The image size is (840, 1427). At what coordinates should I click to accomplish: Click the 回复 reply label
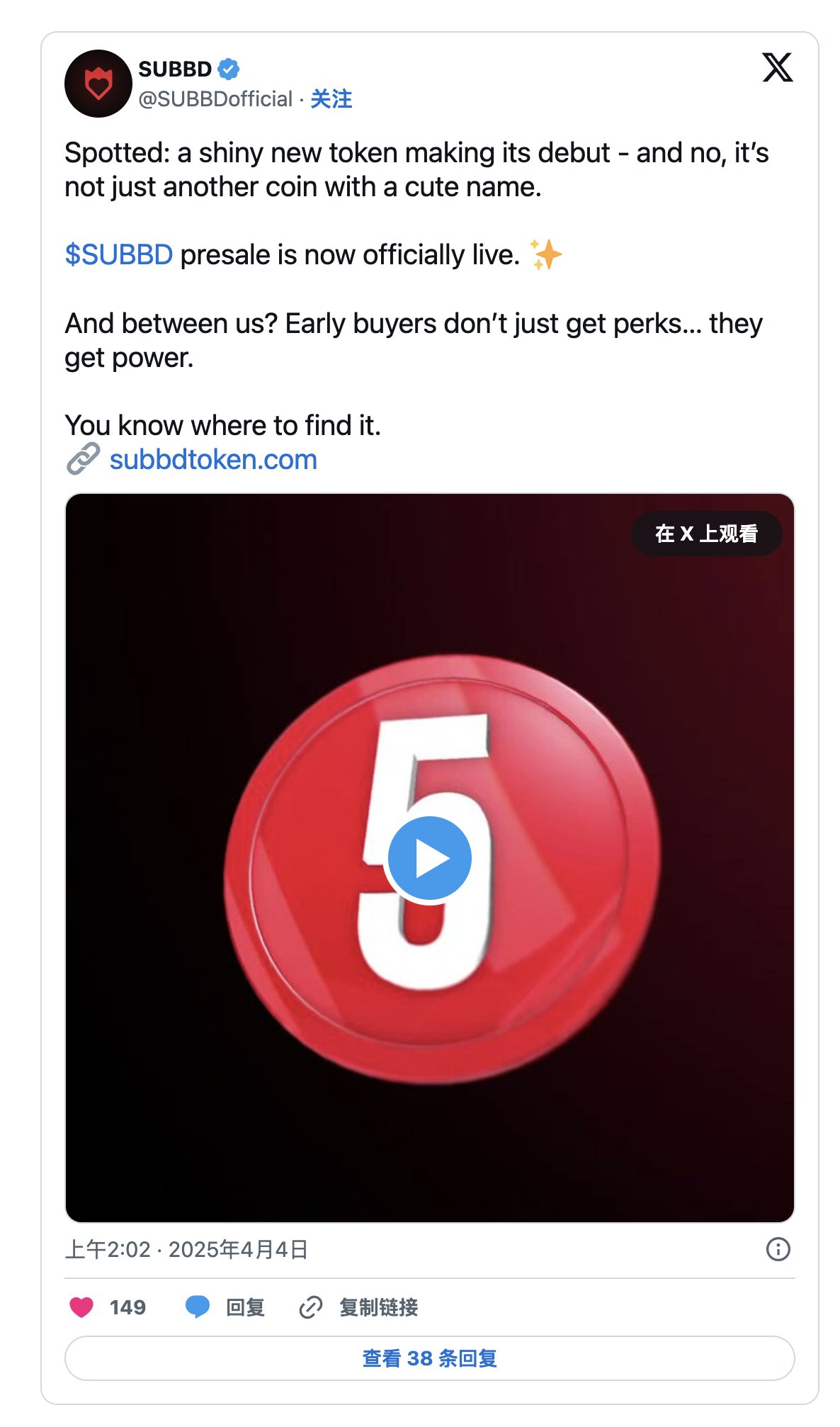pos(245,1307)
